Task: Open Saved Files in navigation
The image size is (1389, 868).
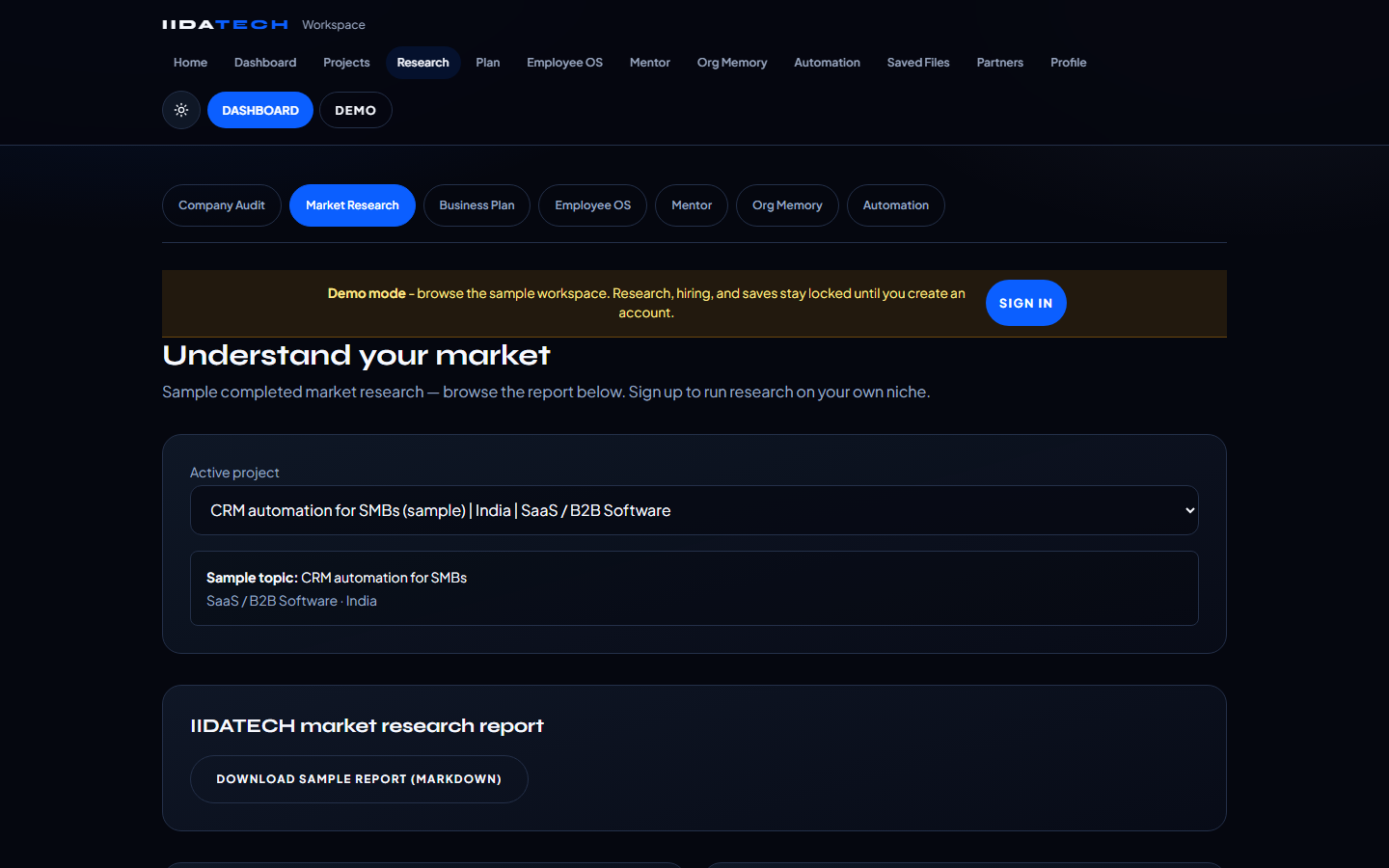Action: coord(918,63)
